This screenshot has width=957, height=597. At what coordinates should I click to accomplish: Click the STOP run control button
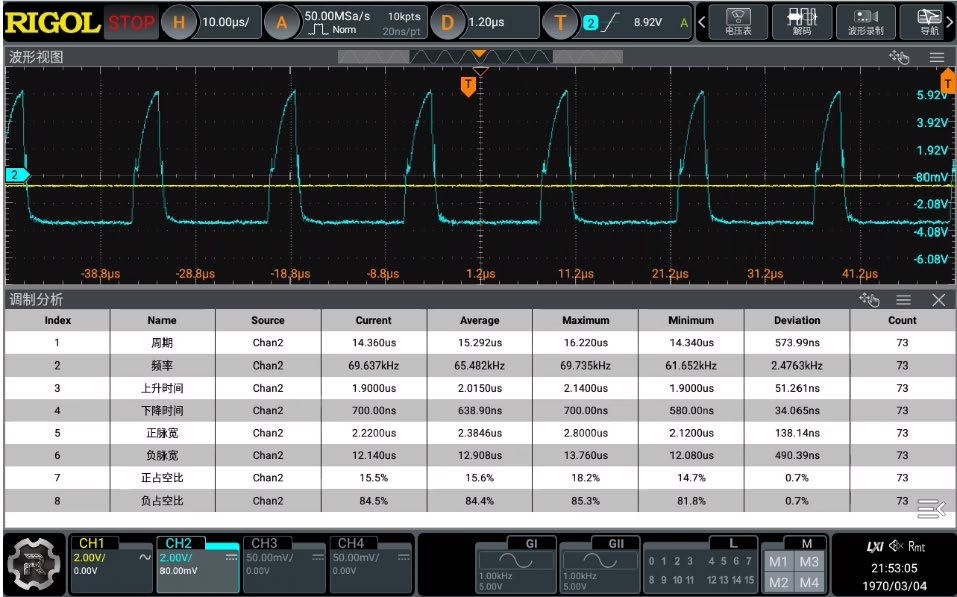coord(131,23)
